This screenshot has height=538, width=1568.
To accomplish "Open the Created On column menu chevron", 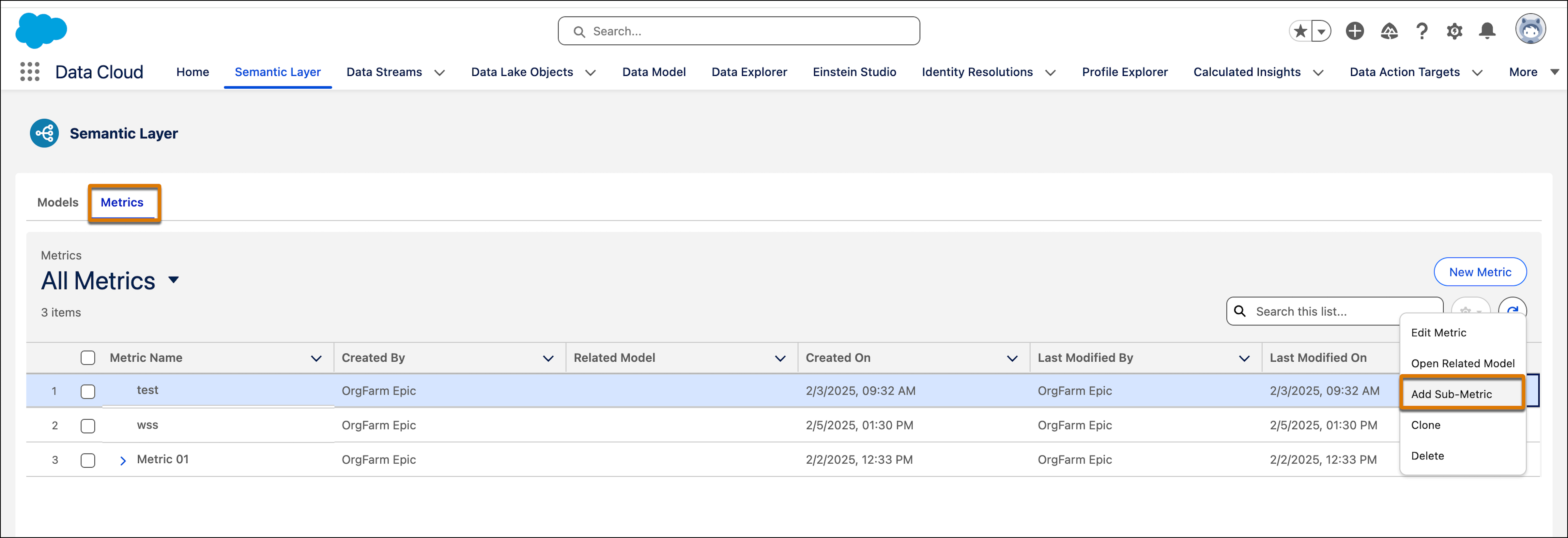I will point(1013,358).
